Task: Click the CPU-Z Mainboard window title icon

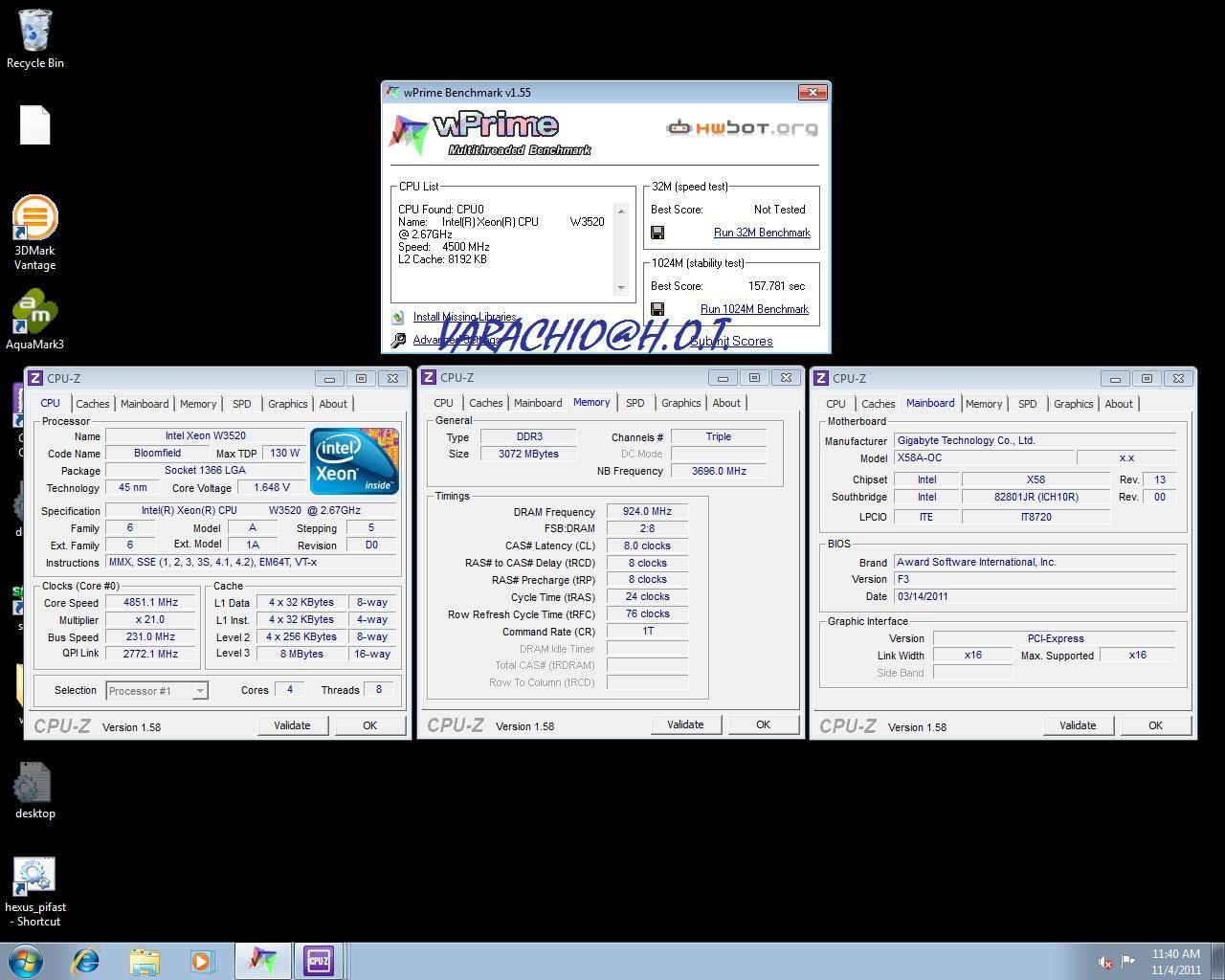Action: [x=821, y=378]
